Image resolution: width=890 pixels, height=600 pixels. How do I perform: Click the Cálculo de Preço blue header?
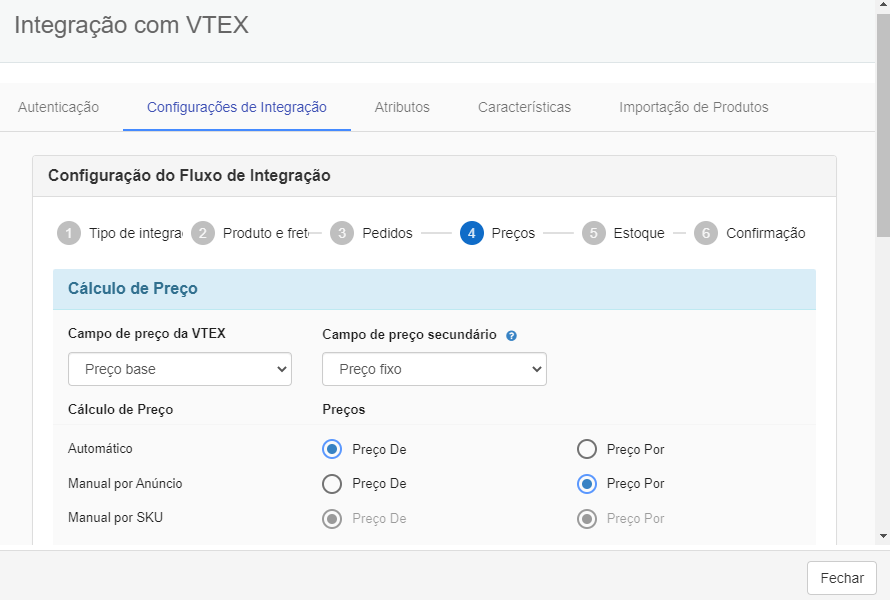tap(434, 289)
